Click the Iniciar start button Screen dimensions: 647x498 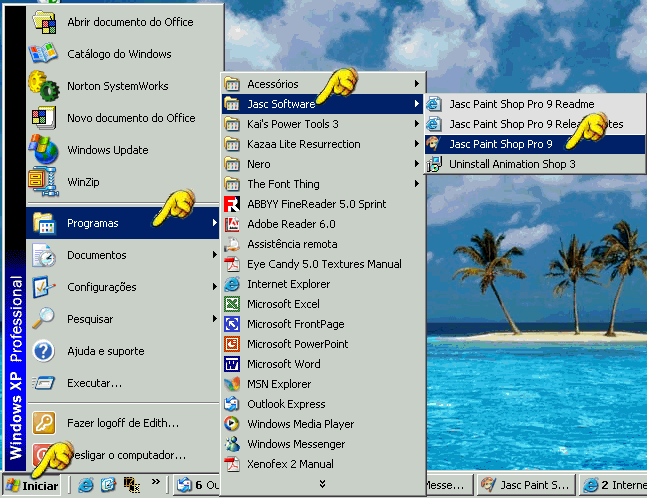pos(32,485)
